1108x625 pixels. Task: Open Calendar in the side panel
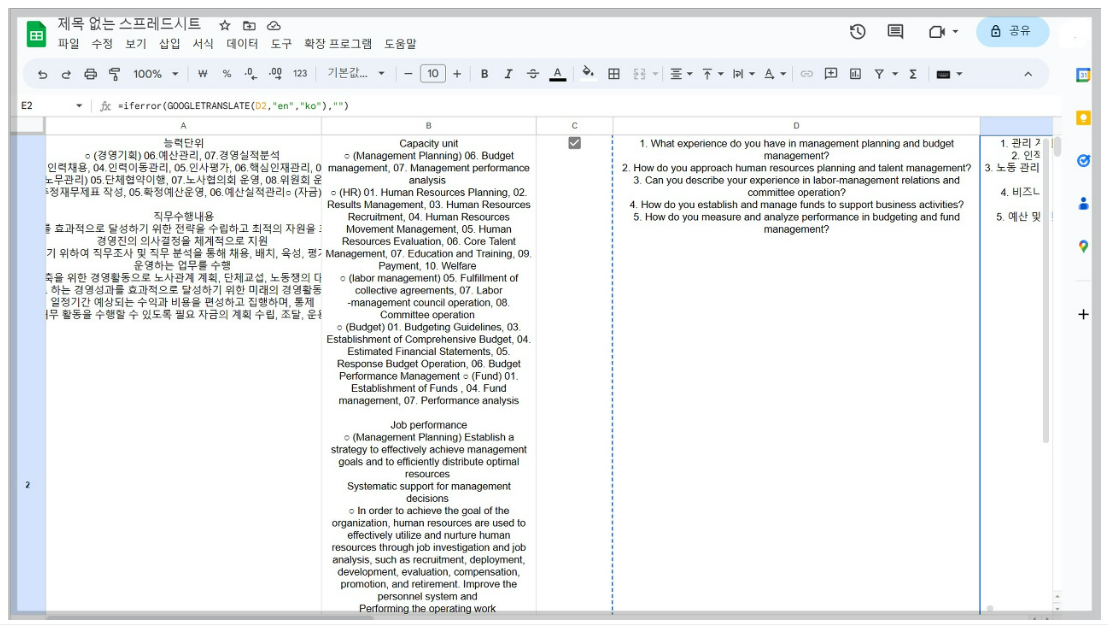pos(1083,75)
